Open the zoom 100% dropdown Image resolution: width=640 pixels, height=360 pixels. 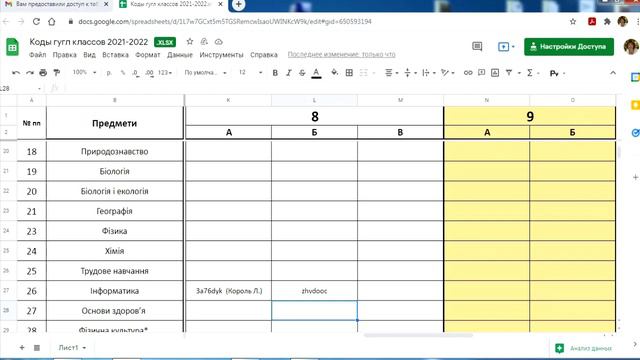click(84, 73)
